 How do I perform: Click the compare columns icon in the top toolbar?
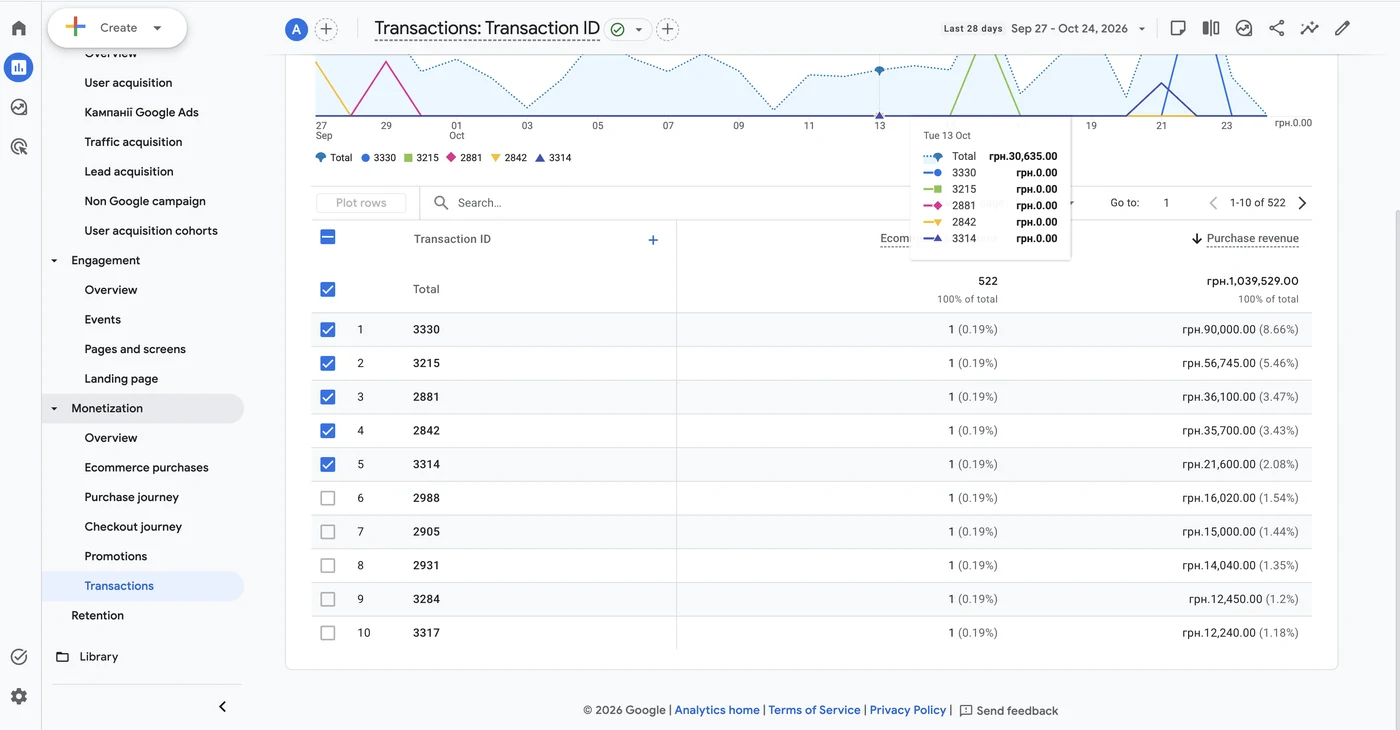[1211, 28]
